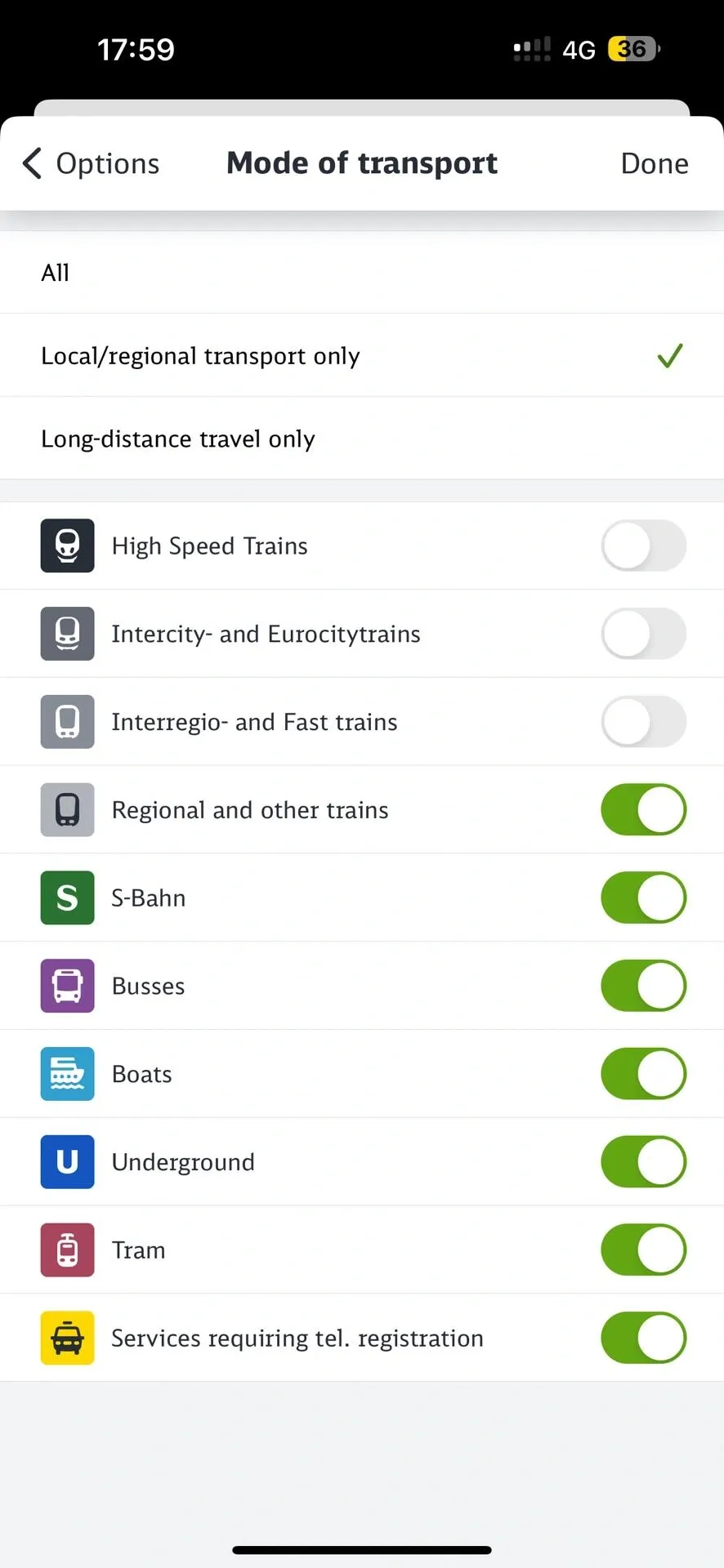724x1568 pixels.
Task: Turn on Interregio and Fast trains switch
Action: 643,722
